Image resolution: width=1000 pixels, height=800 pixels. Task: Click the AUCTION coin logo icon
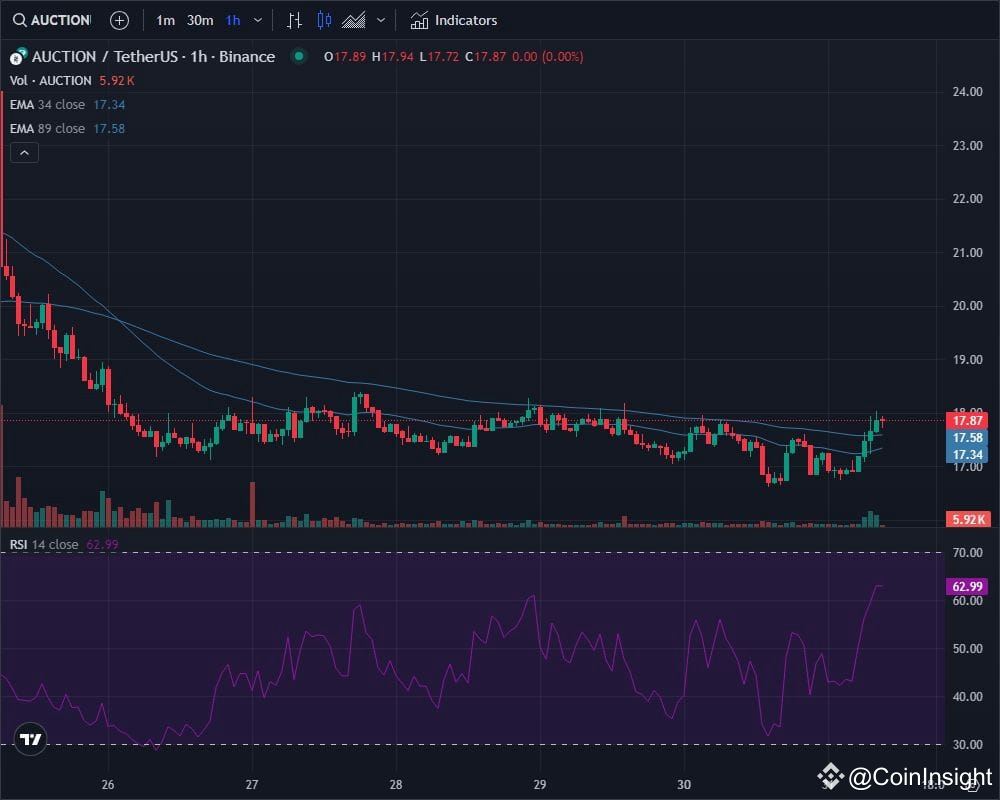tap(18, 57)
